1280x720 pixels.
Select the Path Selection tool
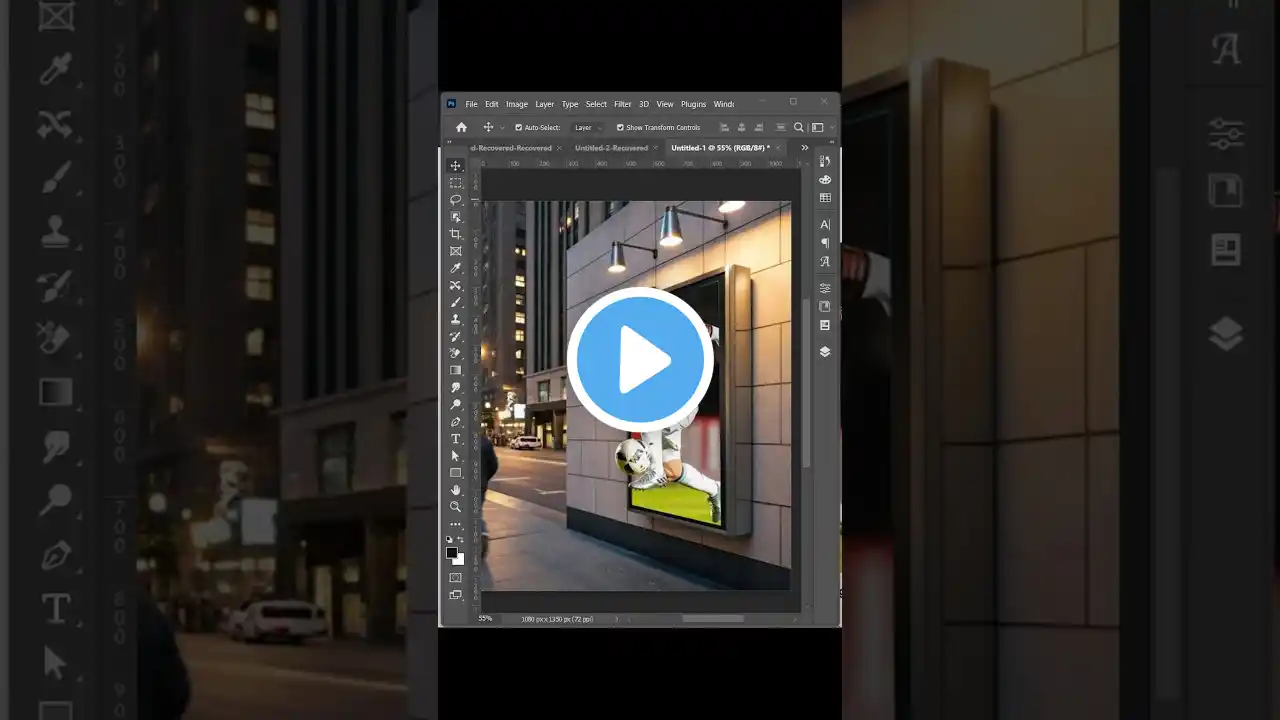pos(456,456)
